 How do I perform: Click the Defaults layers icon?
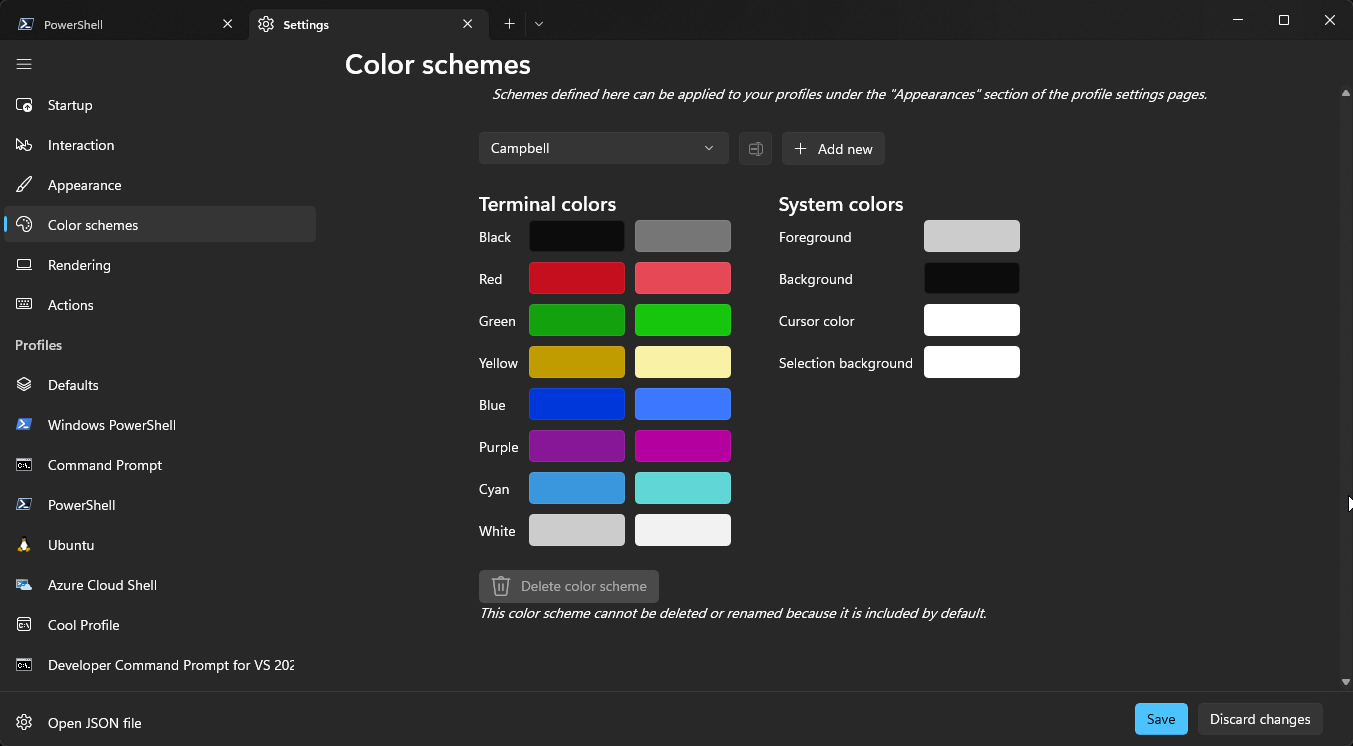[x=25, y=385]
